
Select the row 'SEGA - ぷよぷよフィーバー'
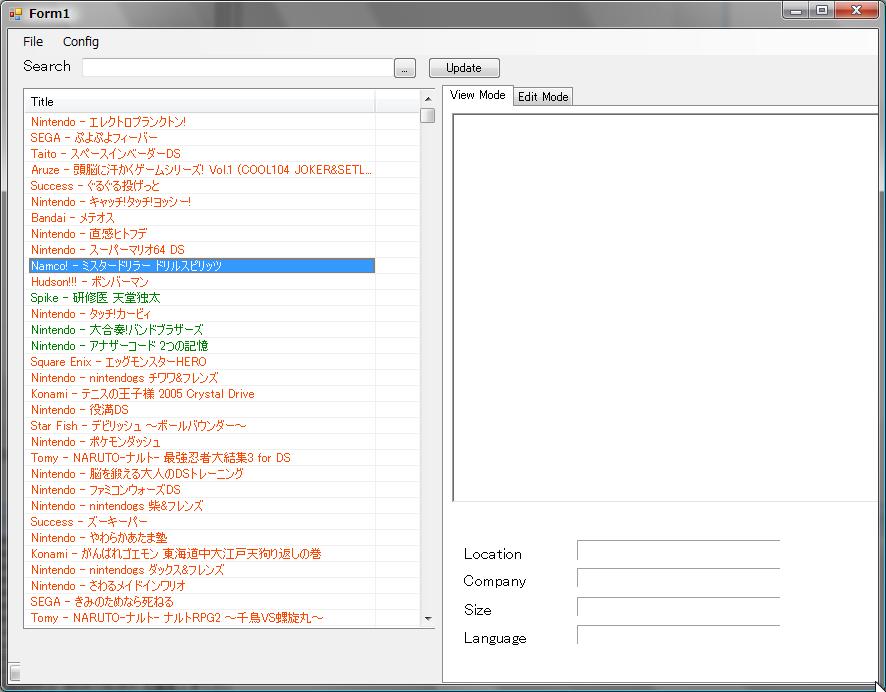pos(202,138)
